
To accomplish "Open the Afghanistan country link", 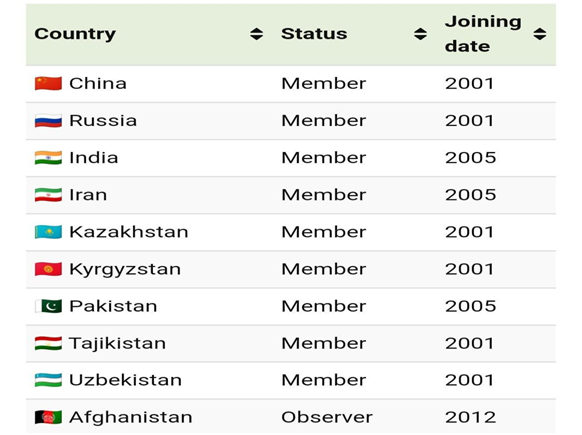I will pyautogui.click(x=131, y=418).
